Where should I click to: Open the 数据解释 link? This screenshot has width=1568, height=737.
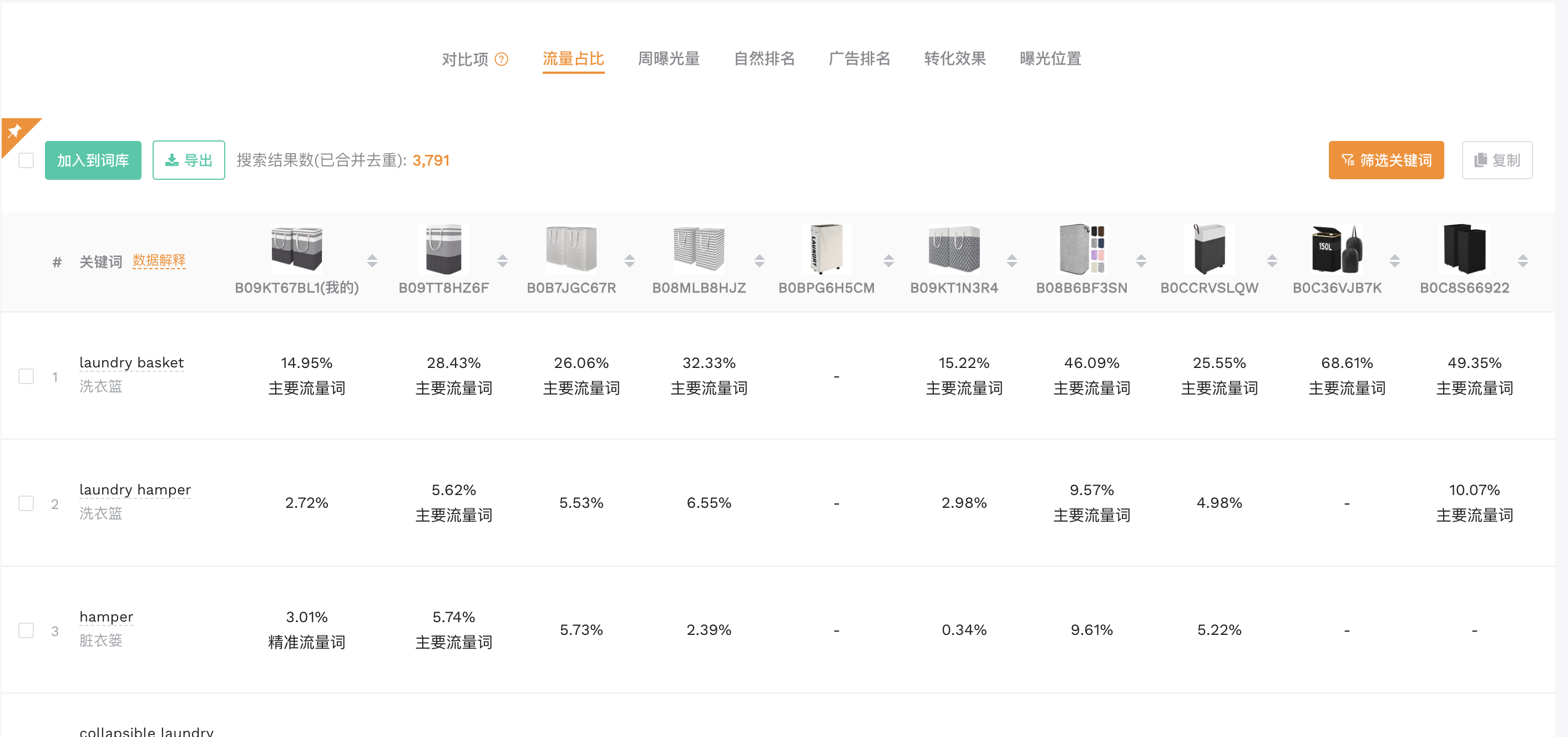tap(159, 261)
